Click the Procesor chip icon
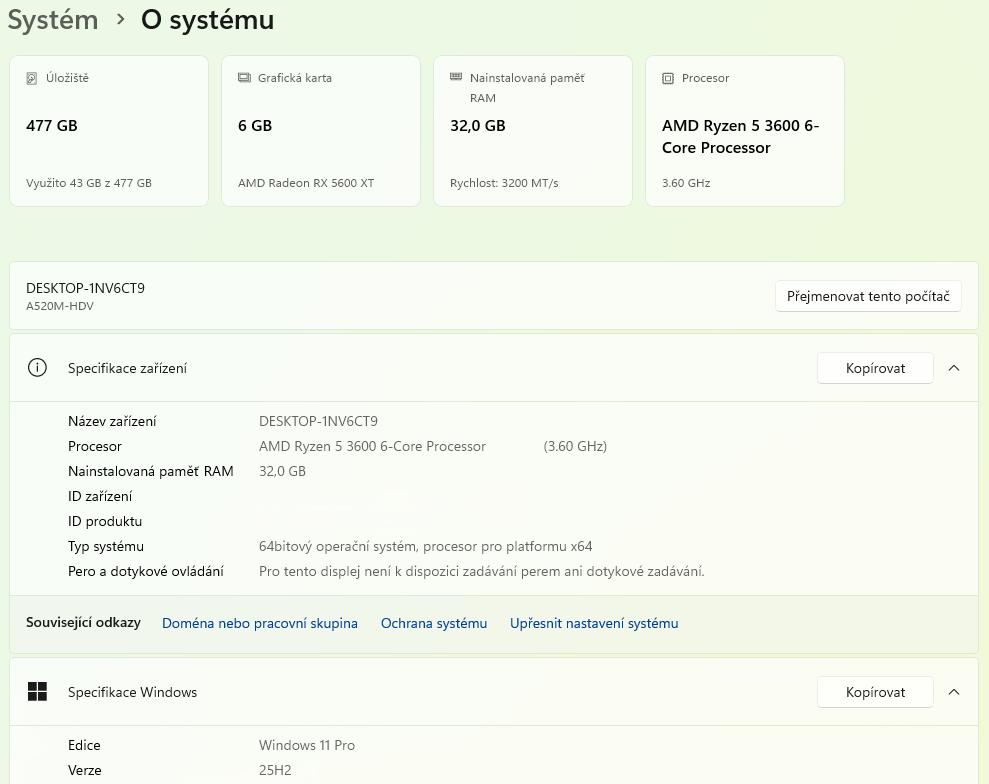This screenshot has width=989, height=784. 668,78
